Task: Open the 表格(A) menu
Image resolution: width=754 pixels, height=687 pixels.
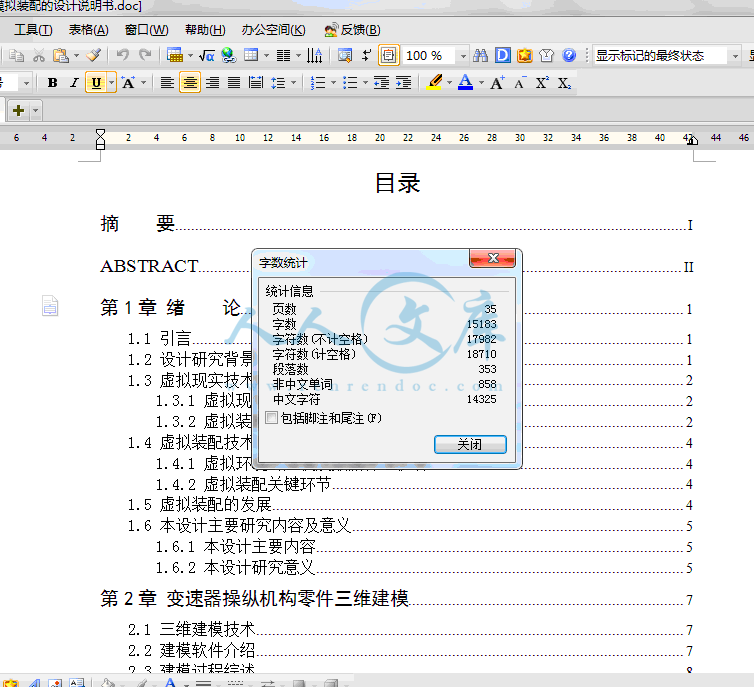Action: point(88,30)
